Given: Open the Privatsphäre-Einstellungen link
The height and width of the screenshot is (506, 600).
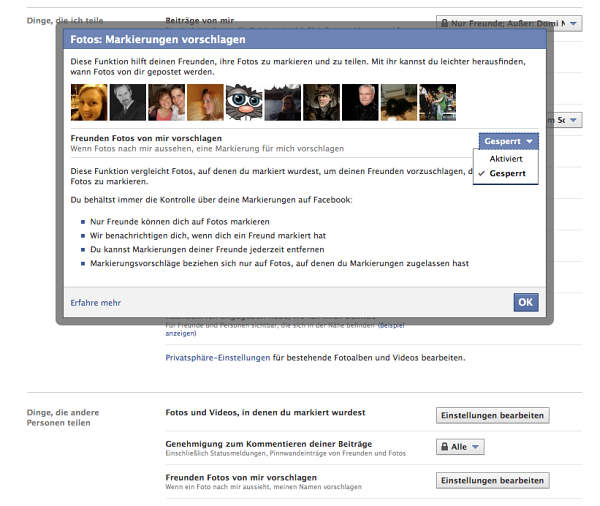Looking at the screenshot, I should click(x=218, y=358).
